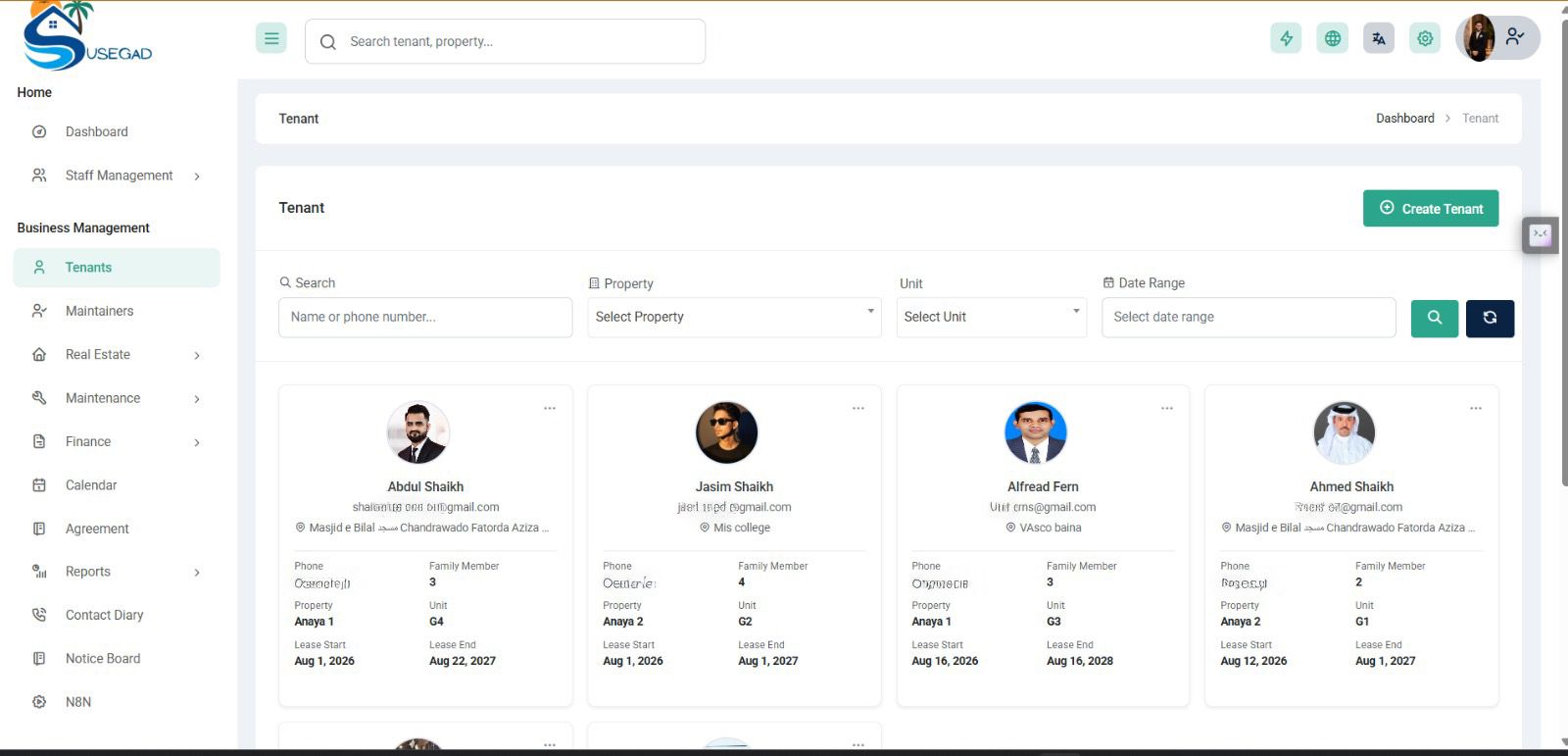Focus the top search tenant, property field

tap(505, 41)
